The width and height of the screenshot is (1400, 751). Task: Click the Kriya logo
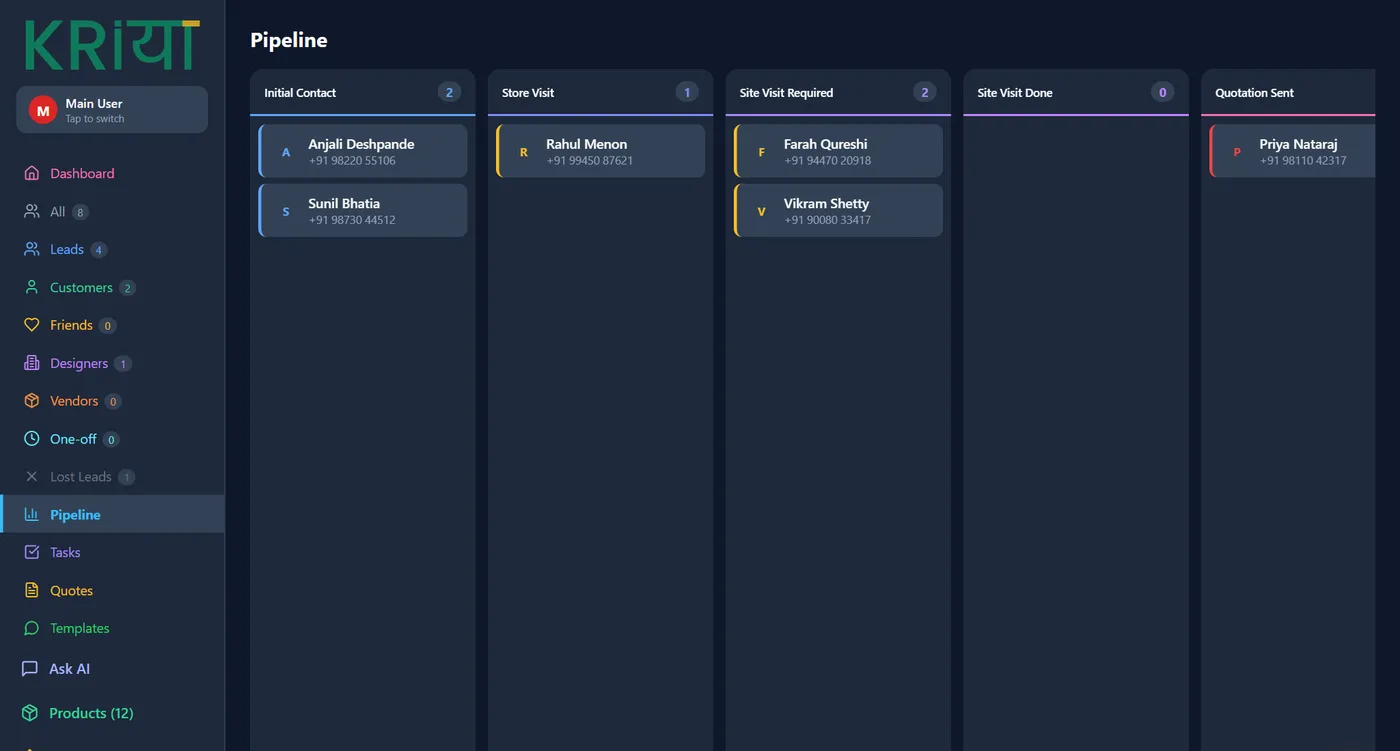112,45
